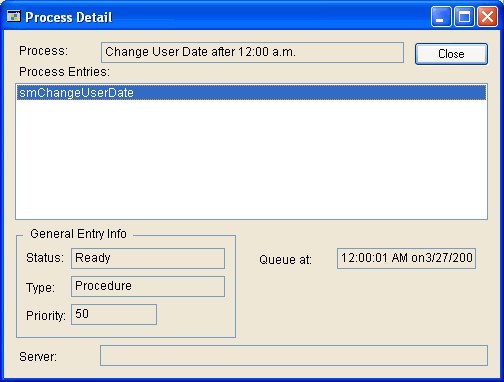Click the Type field showing Procedure
Viewport: 504px width, 382px height.
click(x=148, y=286)
